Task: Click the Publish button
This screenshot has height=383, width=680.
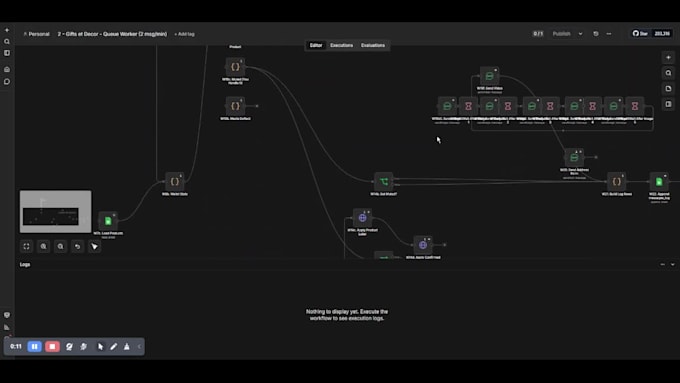Action: [562, 34]
